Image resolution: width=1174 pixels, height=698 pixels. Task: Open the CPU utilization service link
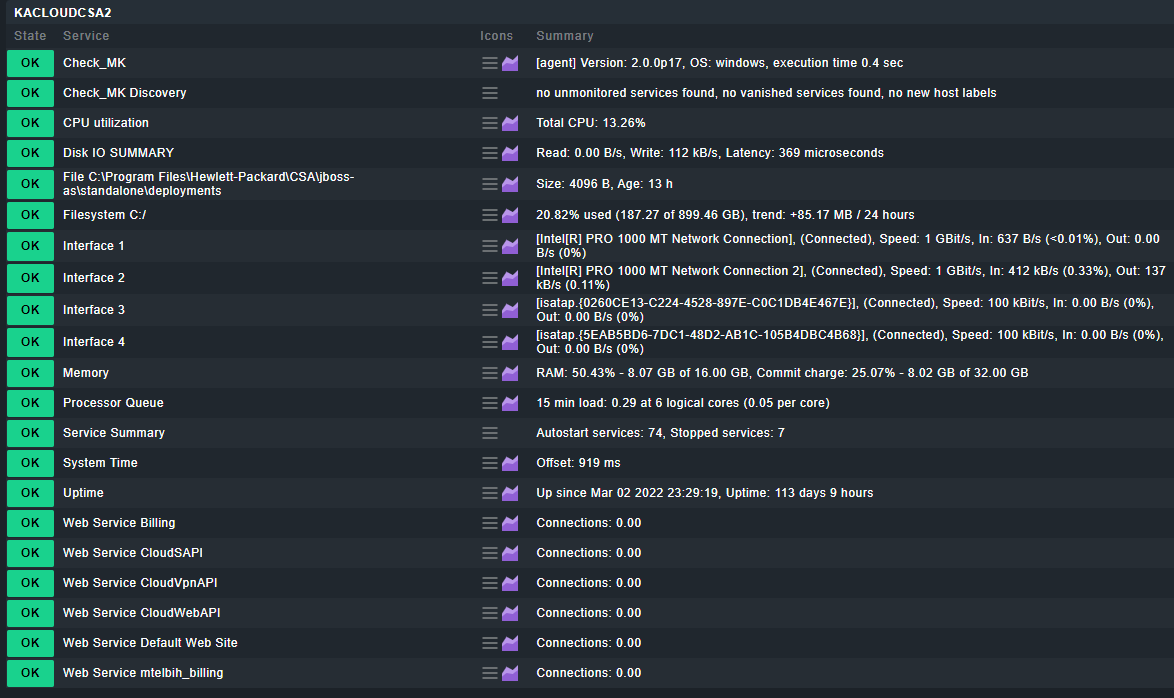[106, 123]
